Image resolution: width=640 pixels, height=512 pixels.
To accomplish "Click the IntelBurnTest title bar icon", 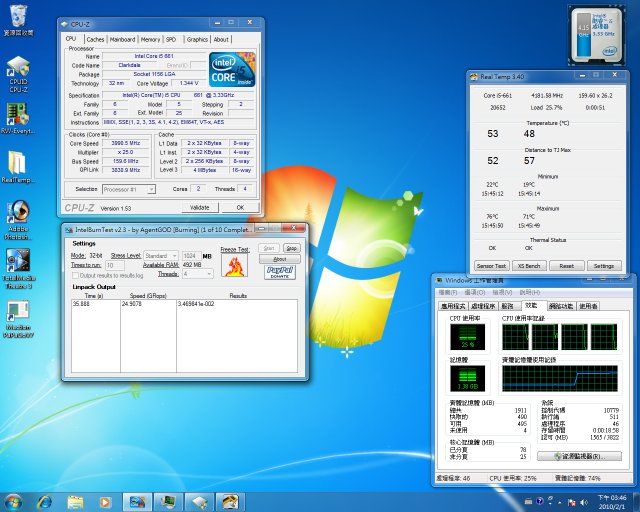I will (69, 230).
